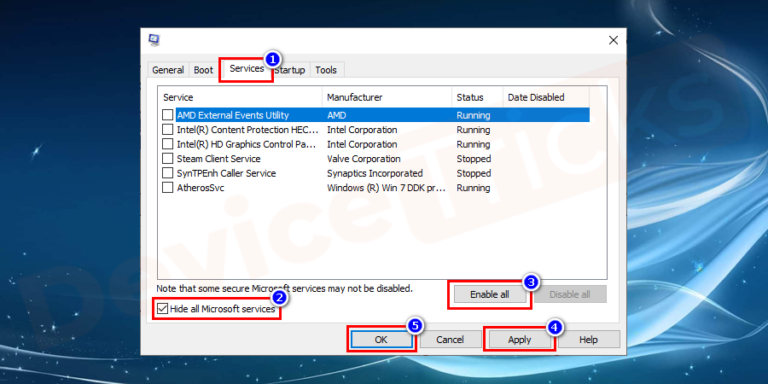
Task: Tick the SynTPEnh Caller Service checkbox
Action: coord(168,173)
